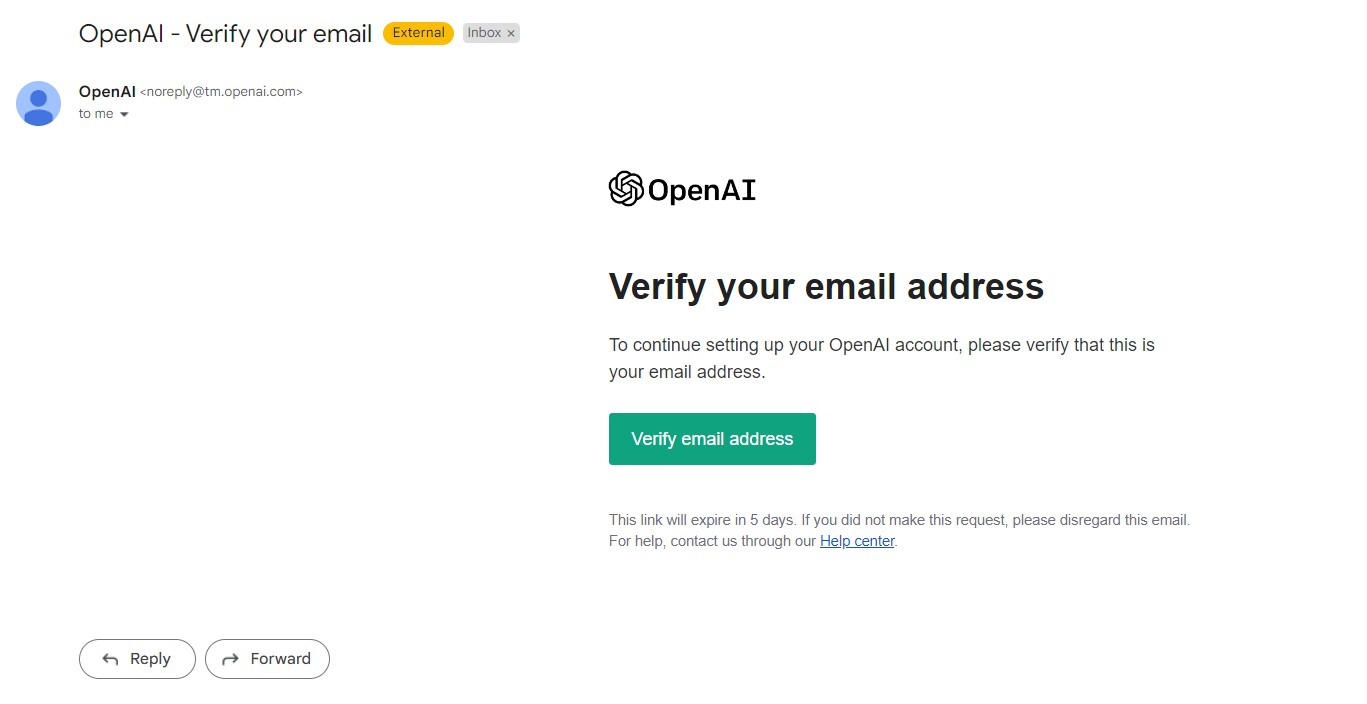Open the Help center link
Viewport: 1367px width, 704px height.
(x=857, y=541)
